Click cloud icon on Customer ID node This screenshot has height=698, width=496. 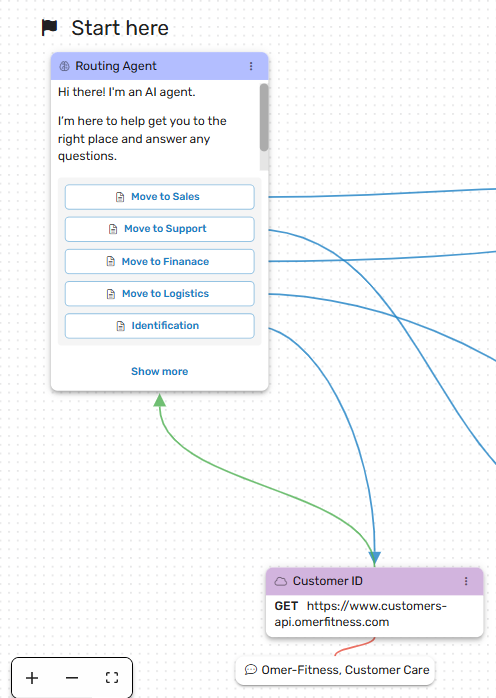point(281,581)
